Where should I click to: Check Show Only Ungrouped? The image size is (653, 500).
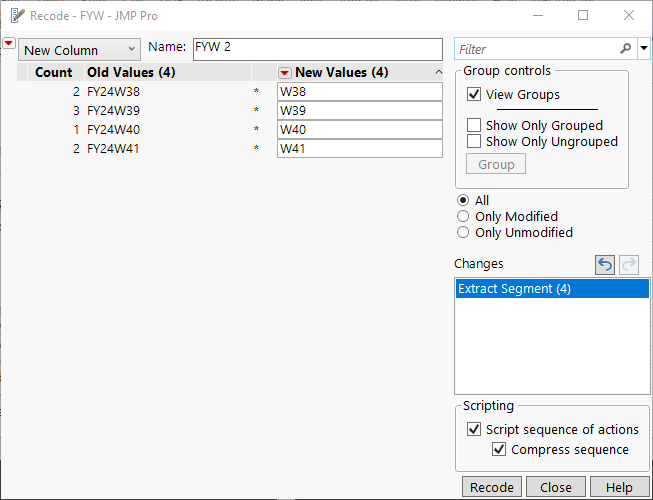(474, 142)
